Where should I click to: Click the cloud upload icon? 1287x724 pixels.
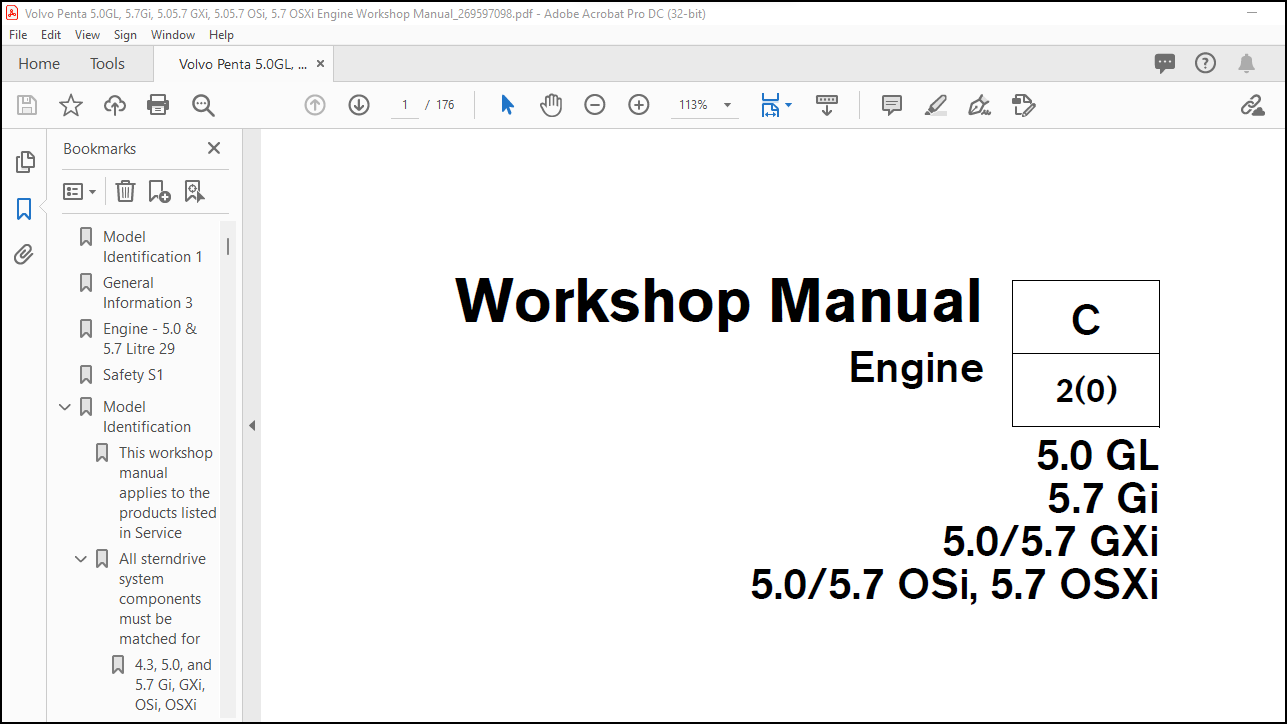click(x=115, y=105)
